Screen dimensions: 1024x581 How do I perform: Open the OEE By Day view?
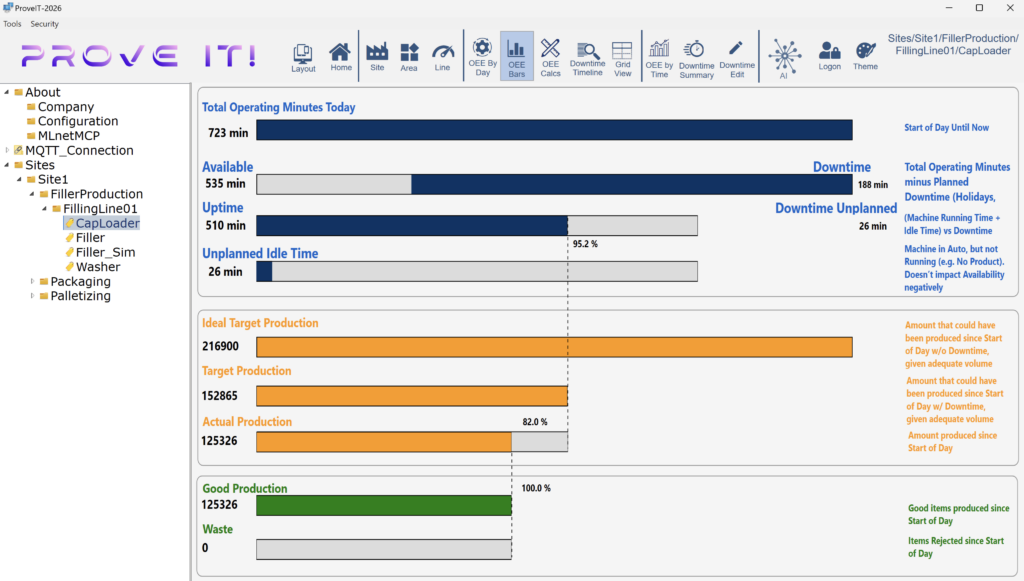(x=483, y=56)
